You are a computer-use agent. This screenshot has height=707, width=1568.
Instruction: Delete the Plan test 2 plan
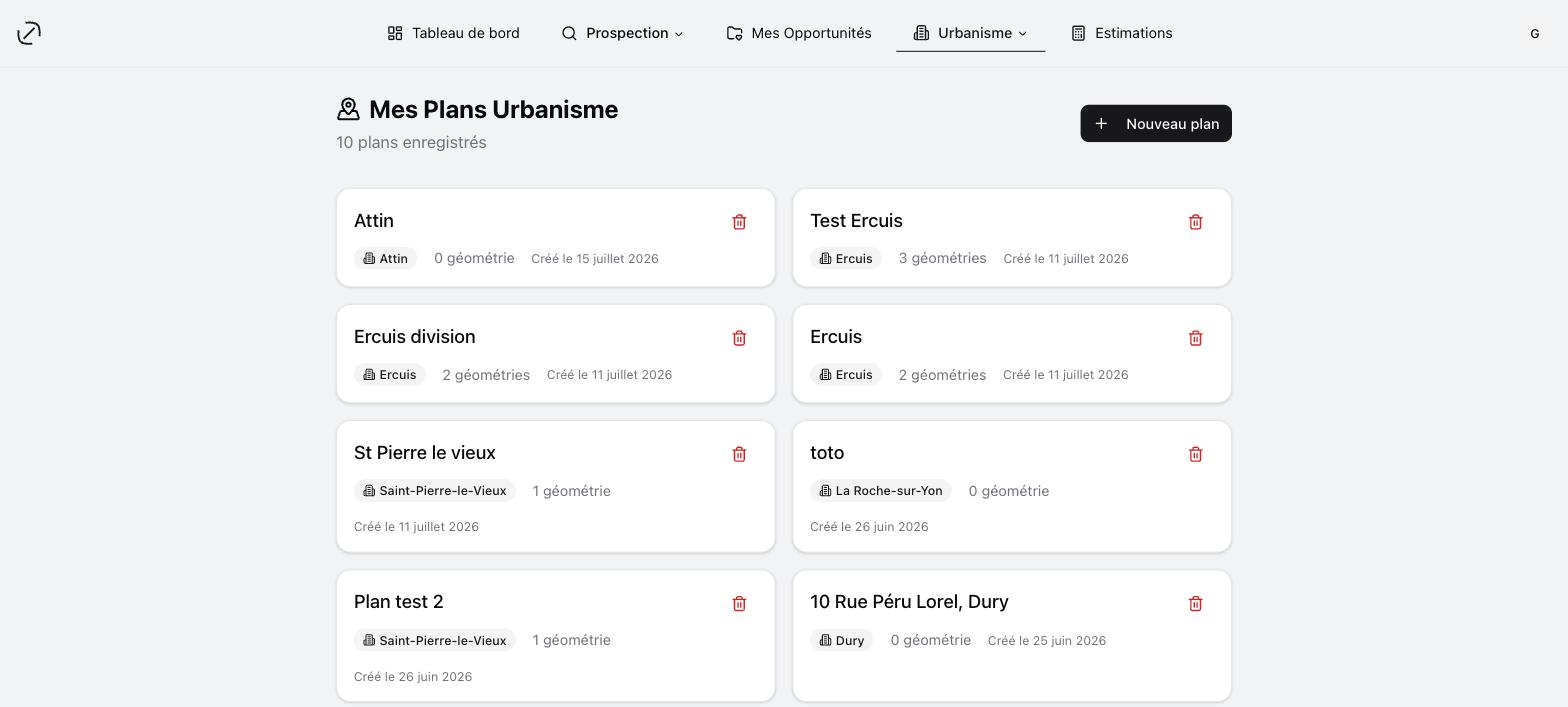pyautogui.click(x=739, y=603)
